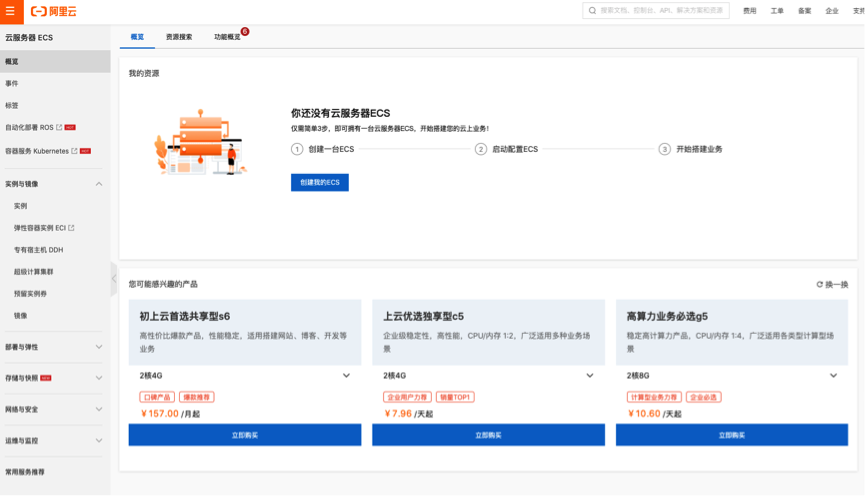Click the ¥7.96 price on c5 card
The image size is (865, 496).
pos(398,414)
